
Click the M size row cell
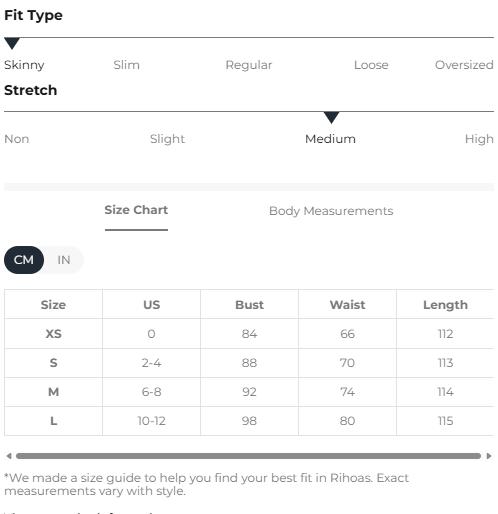53,392
